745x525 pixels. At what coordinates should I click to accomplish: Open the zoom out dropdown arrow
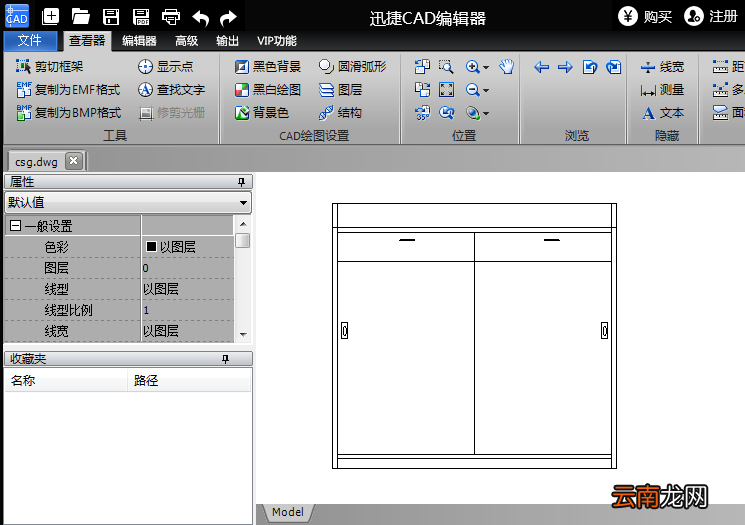pos(486,90)
